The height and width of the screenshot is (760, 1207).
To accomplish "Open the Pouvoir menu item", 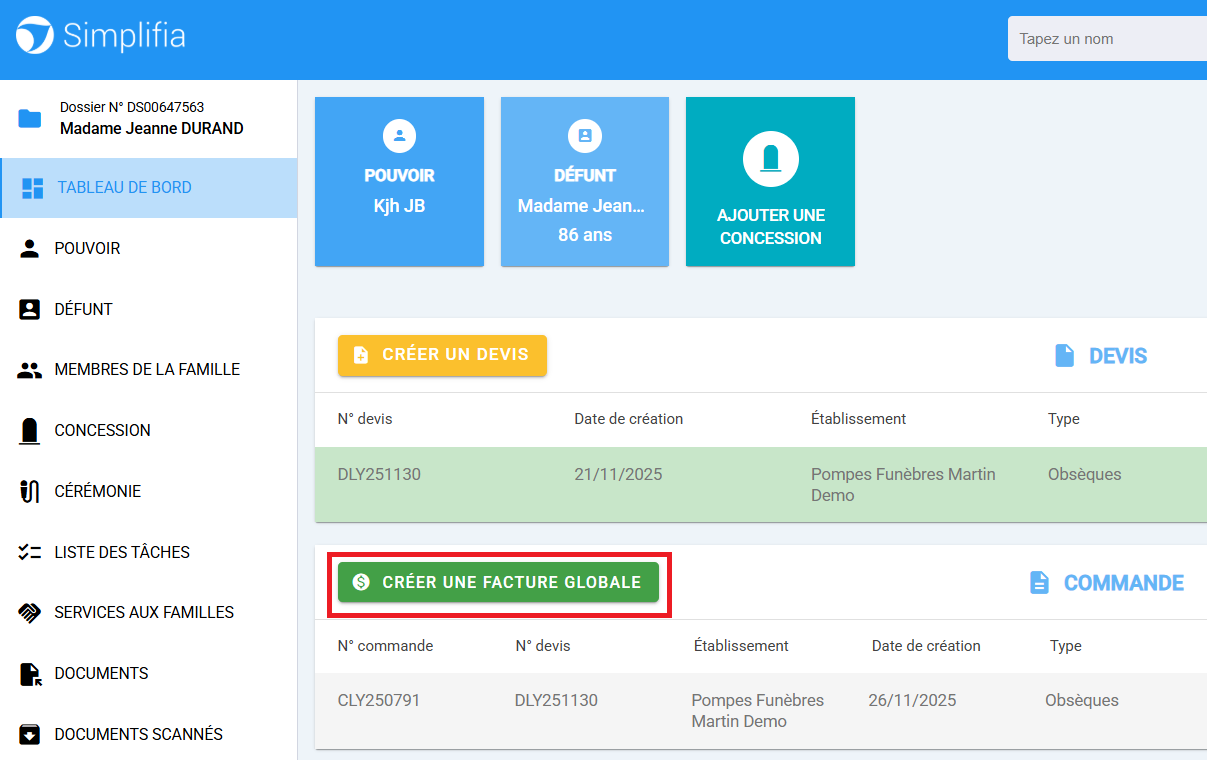I will tap(87, 248).
